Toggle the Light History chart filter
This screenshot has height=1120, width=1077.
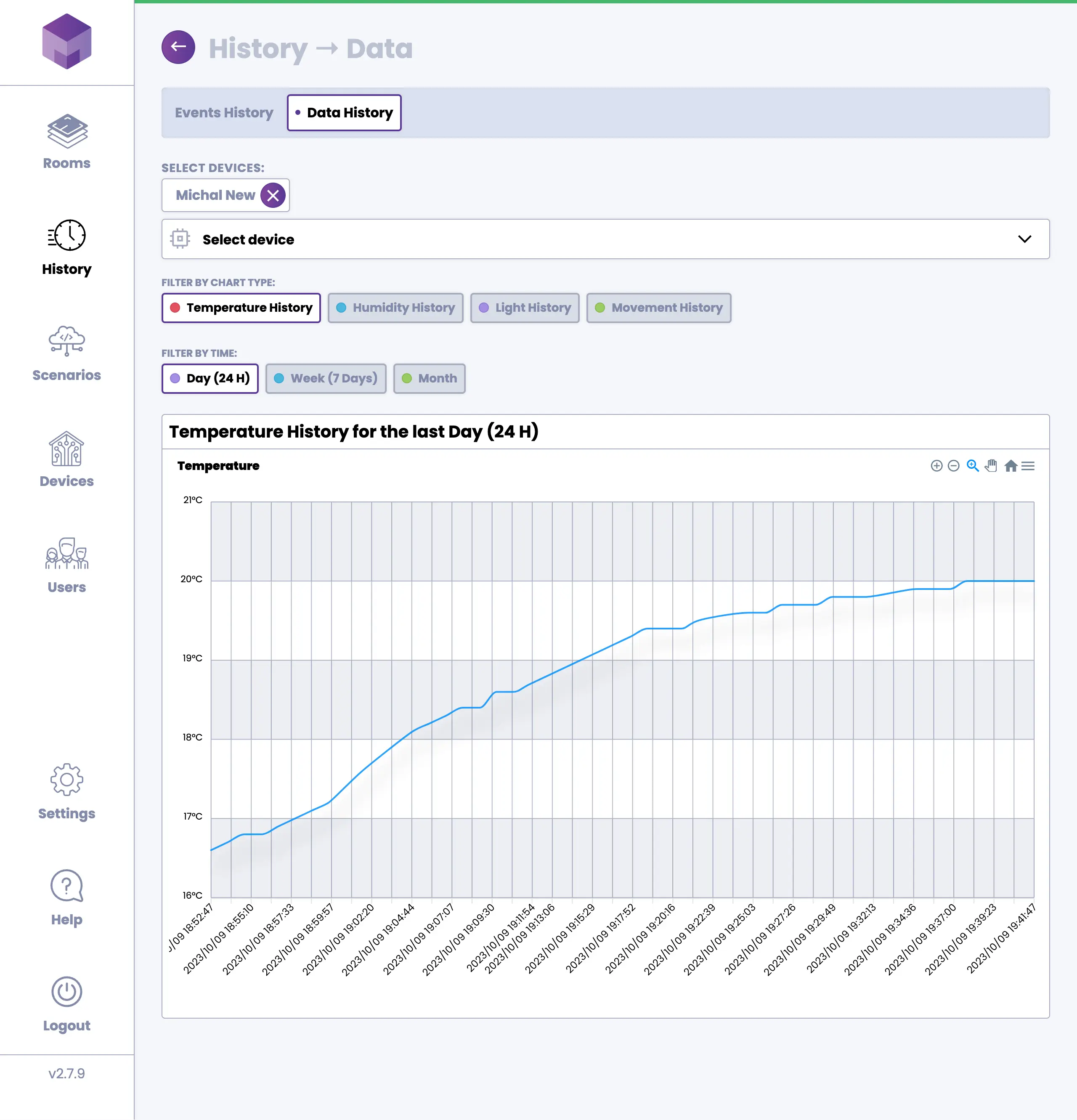(x=525, y=308)
